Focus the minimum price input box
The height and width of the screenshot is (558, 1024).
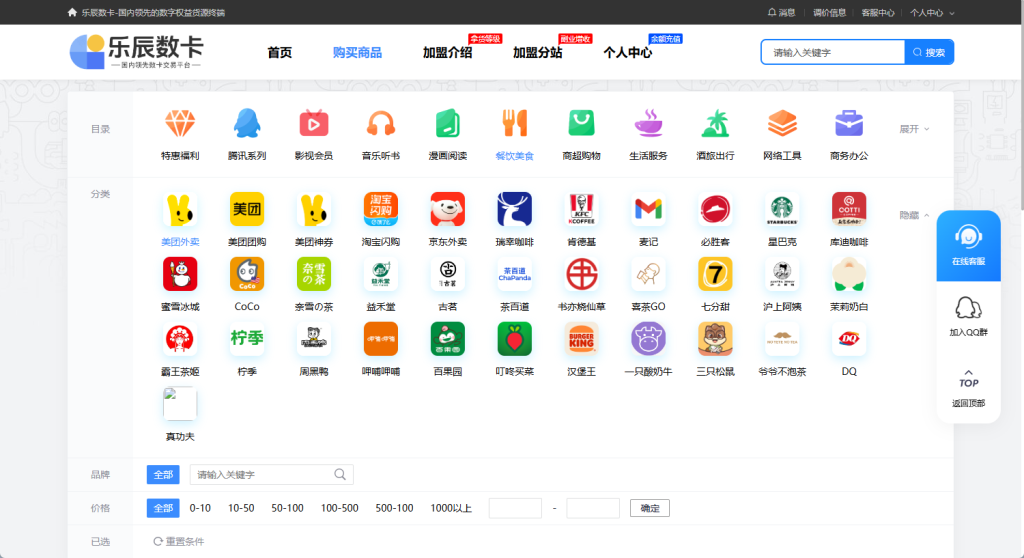click(x=515, y=508)
